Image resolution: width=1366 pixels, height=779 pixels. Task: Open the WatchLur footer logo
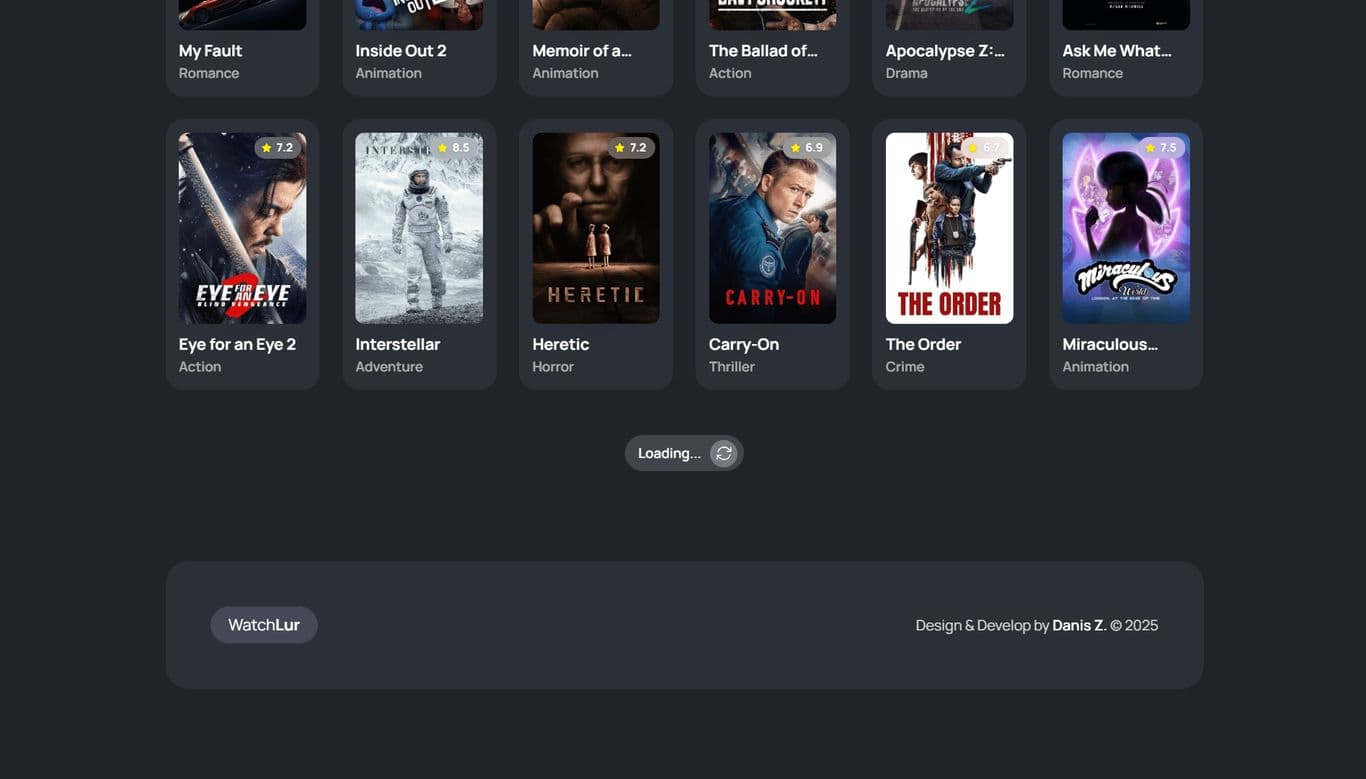(264, 625)
